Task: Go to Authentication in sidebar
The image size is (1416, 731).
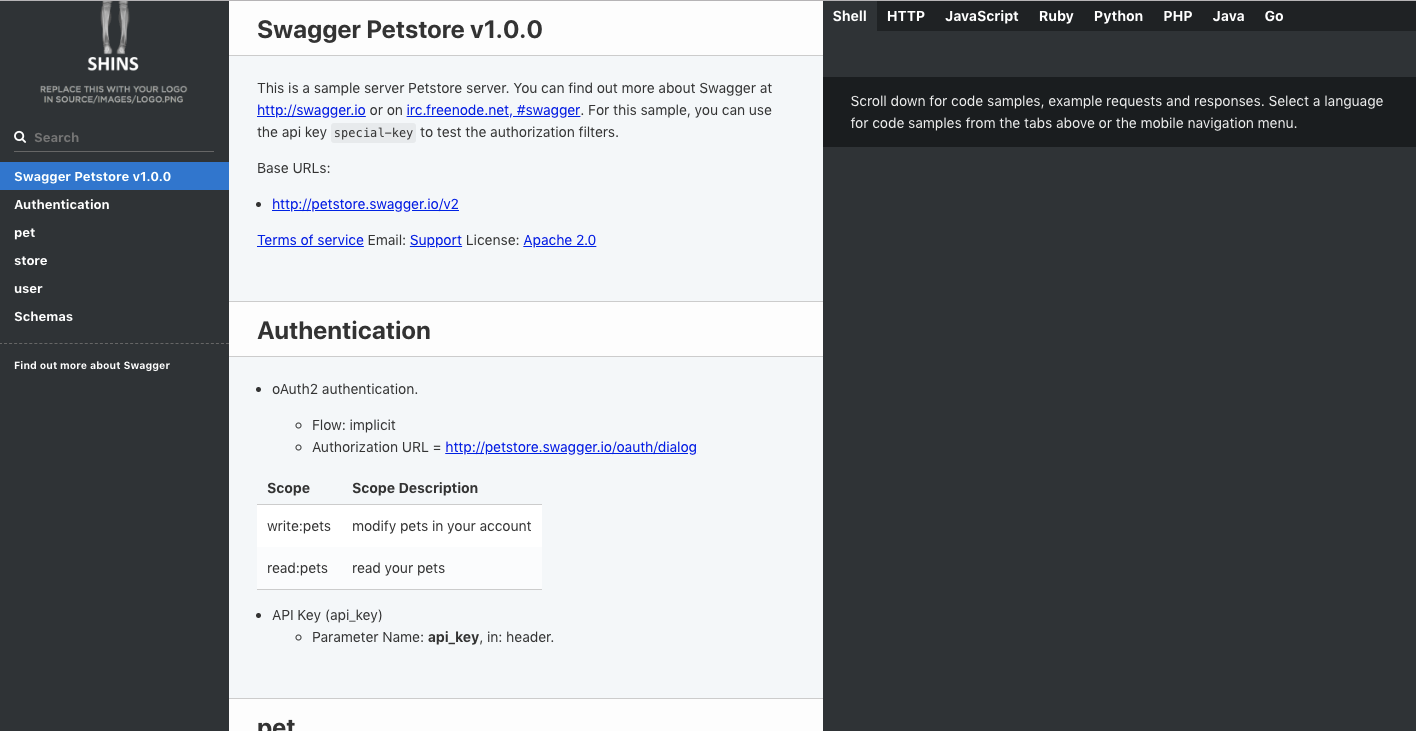Action: tap(114, 204)
